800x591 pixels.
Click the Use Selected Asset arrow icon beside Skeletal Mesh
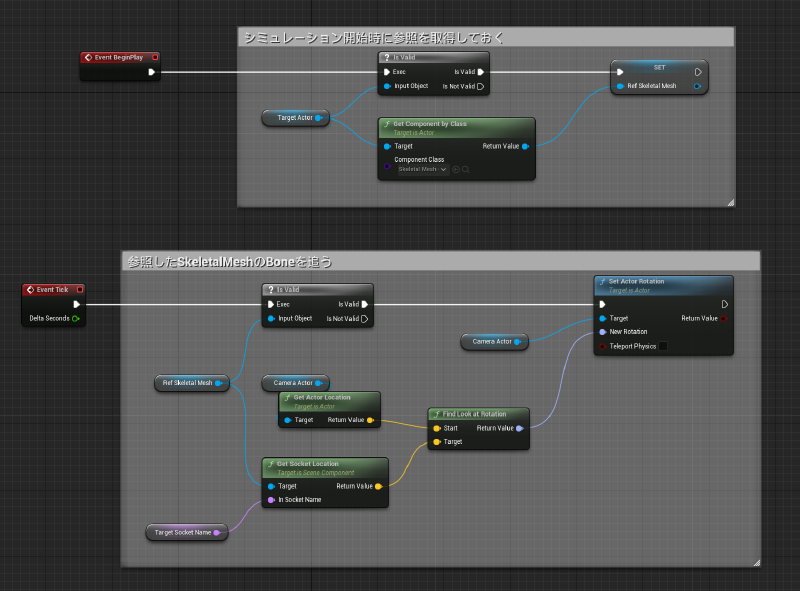pyautogui.click(x=456, y=169)
